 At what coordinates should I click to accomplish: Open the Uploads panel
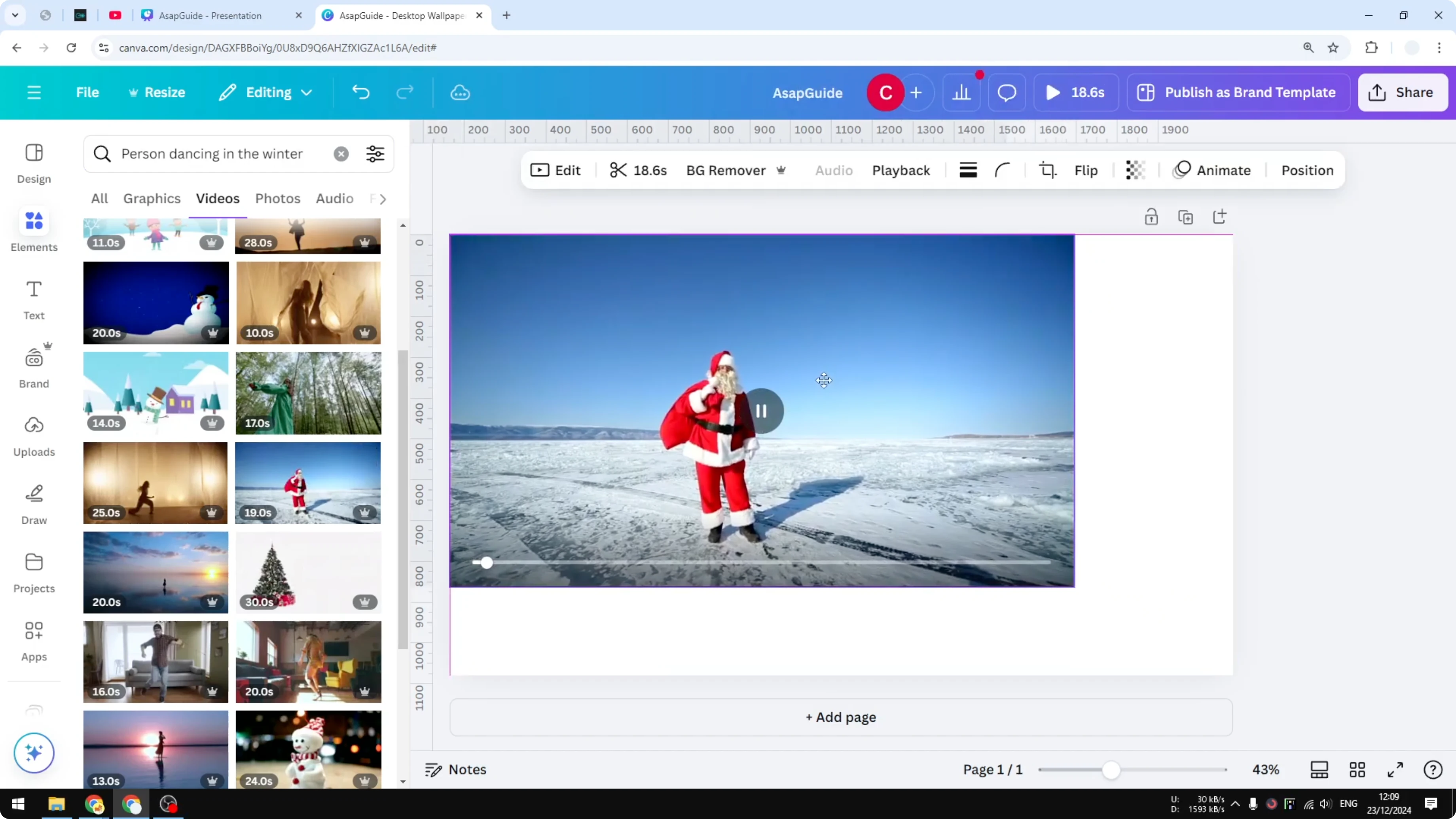33,436
